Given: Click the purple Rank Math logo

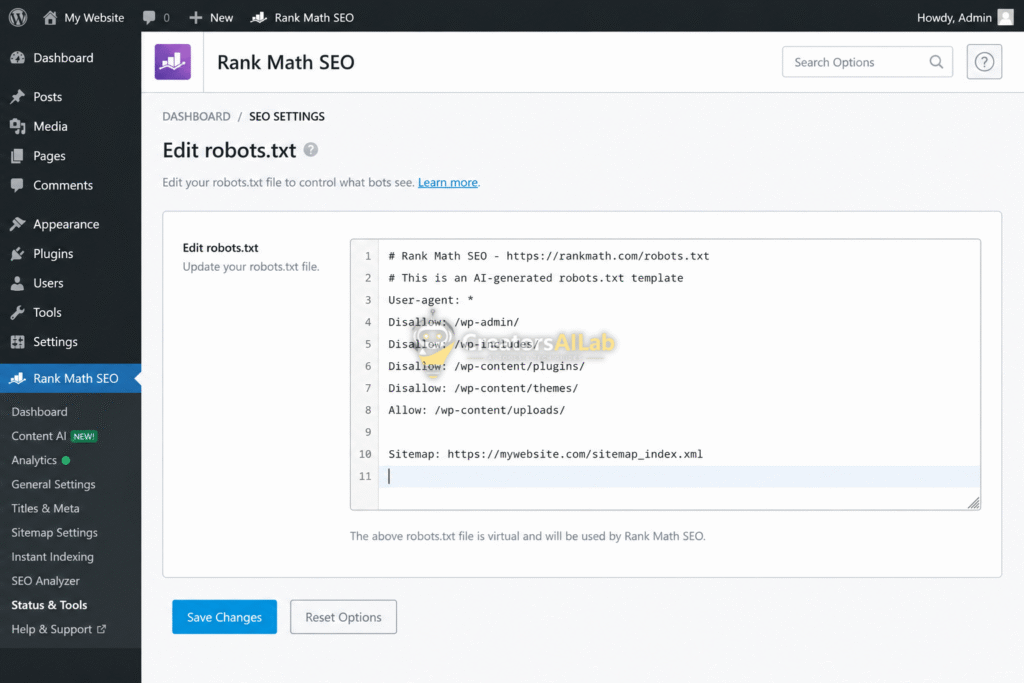Looking at the screenshot, I should tap(172, 62).
